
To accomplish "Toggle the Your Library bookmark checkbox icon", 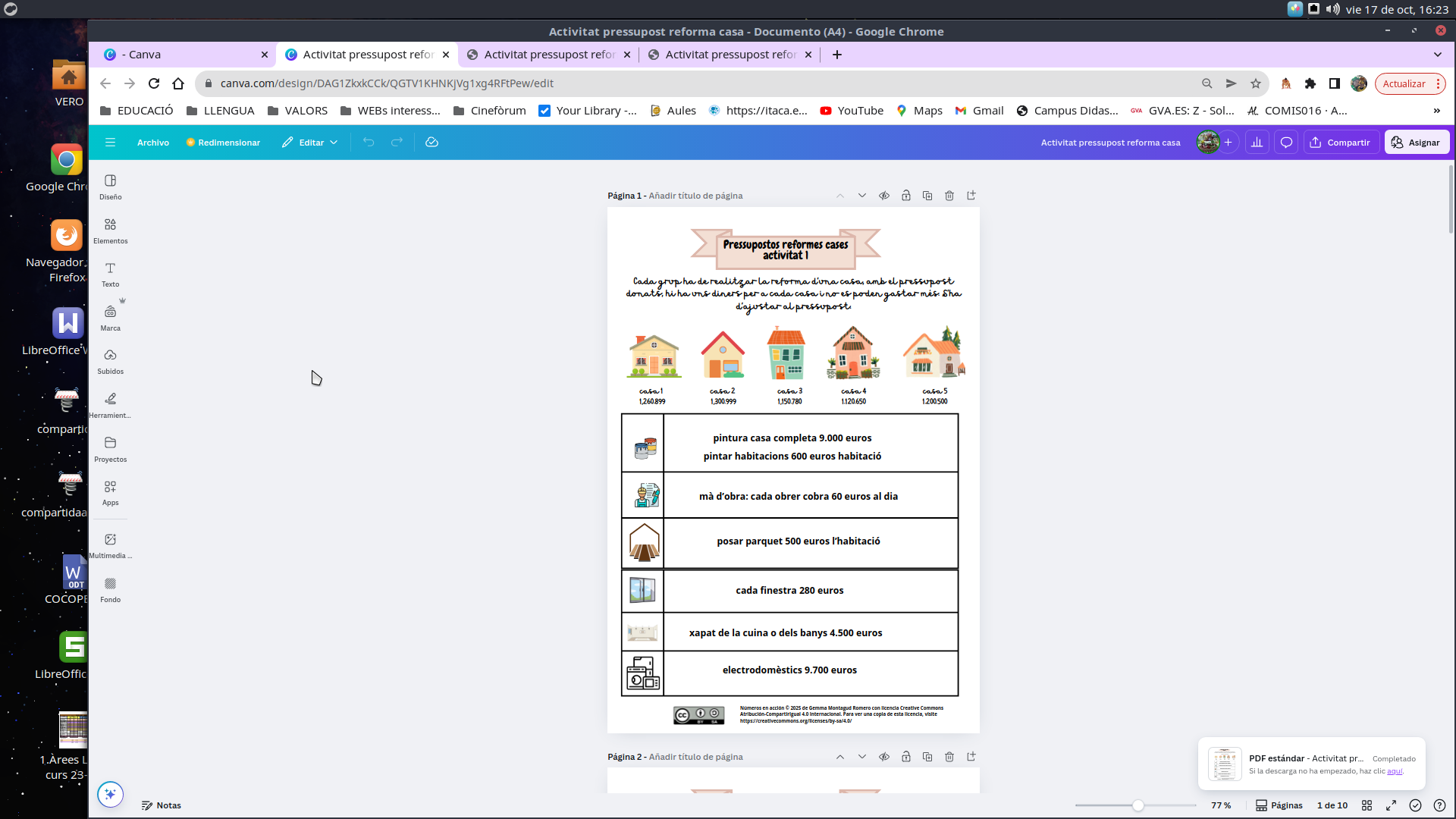I will [x=544, y=111].
